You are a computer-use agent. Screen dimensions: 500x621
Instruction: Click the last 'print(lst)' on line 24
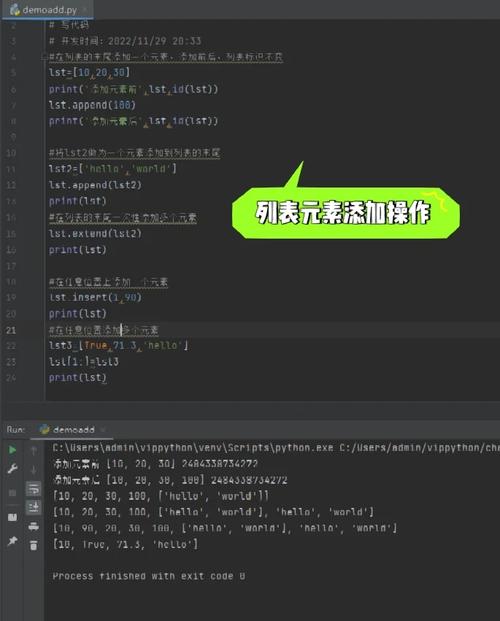[x=78, y=377]
